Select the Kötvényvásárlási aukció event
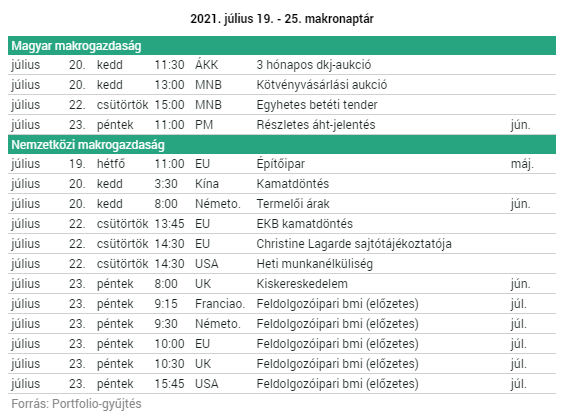 [321, 85]
